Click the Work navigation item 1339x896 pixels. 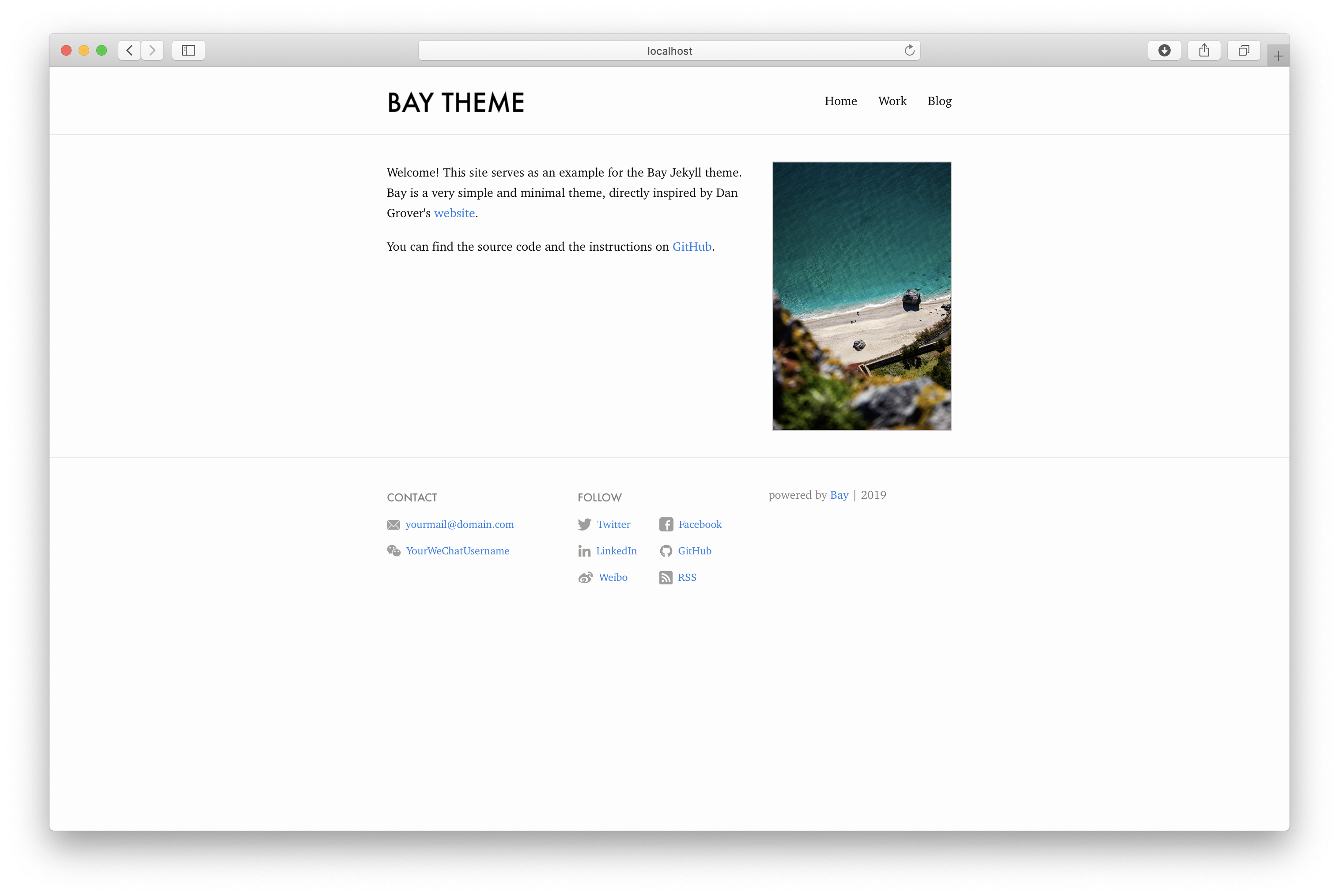892,100
